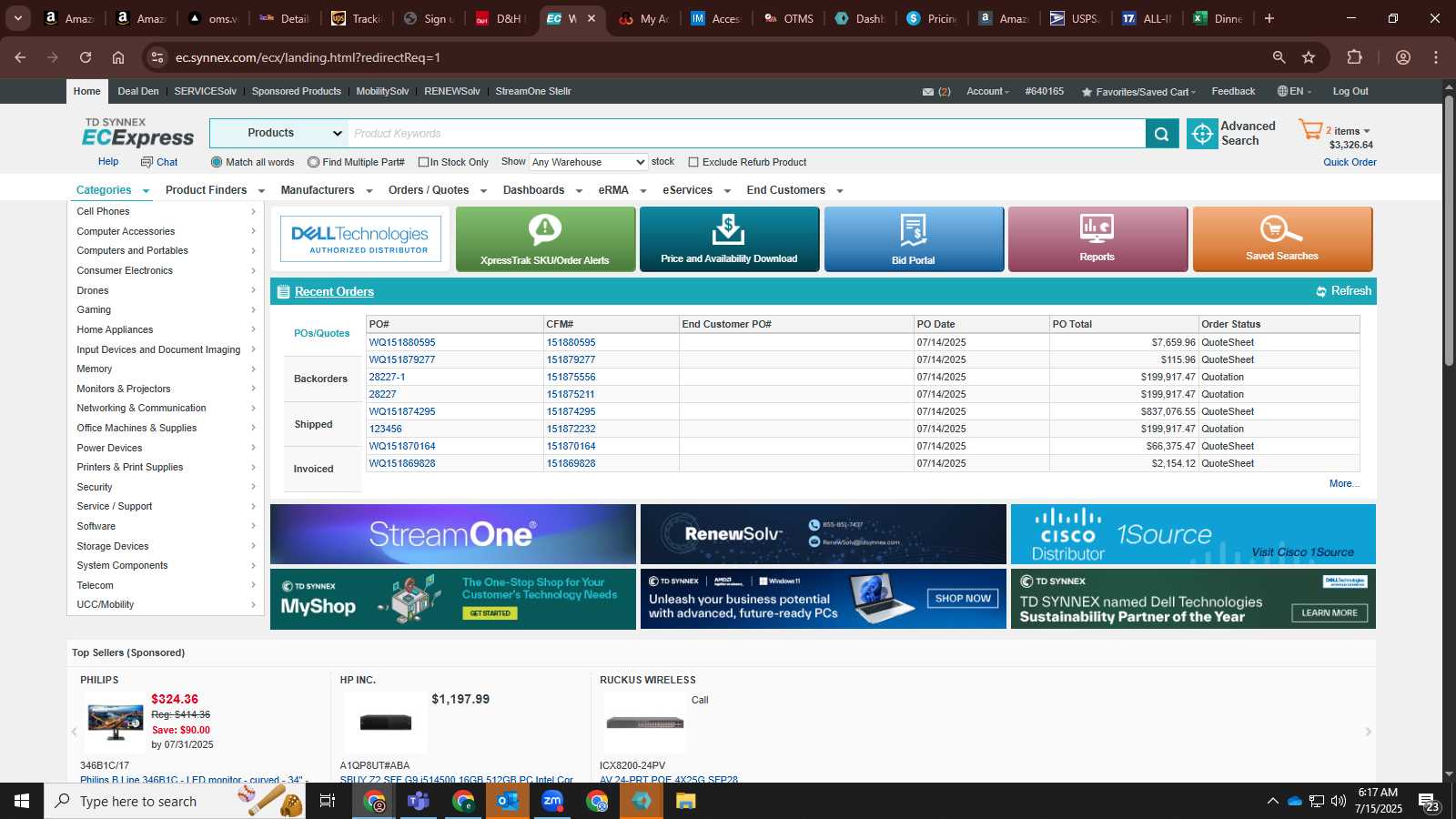Open the shopping cart icon
The height and width of the screenshot is (819, 1456).
click(x=1310, y=130)
